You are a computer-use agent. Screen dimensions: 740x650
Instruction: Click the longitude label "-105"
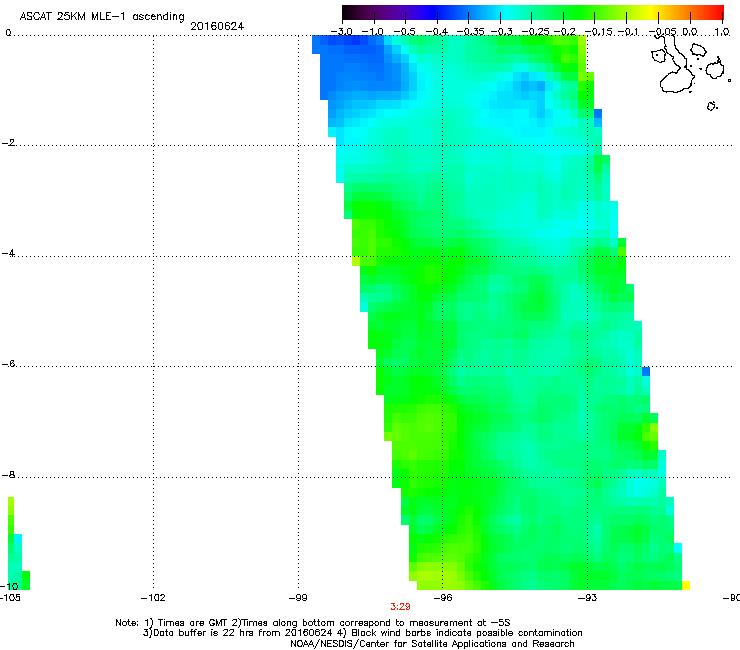[x=10, y=598]
